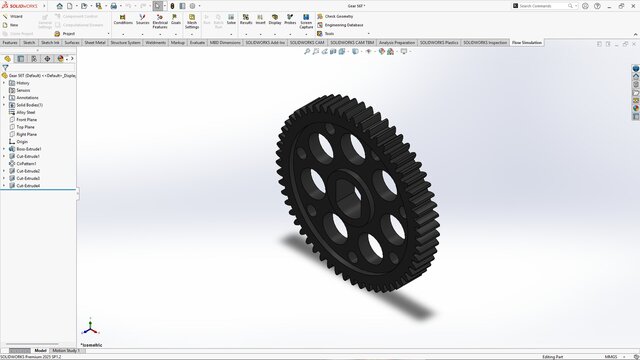Expand the Cut-Extrude4 feature

(4, 186)
